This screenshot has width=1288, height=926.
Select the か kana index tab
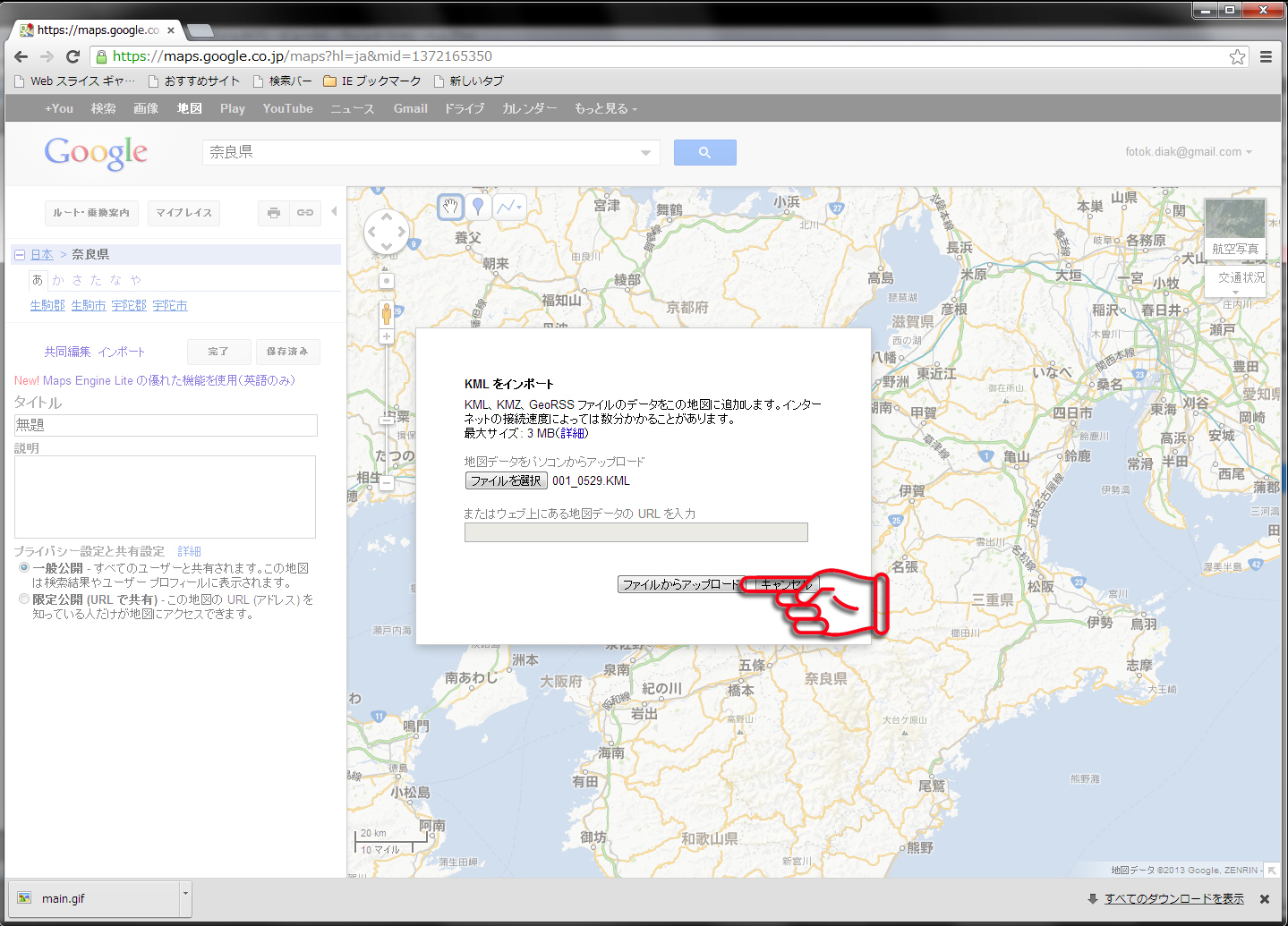point(58,280)
